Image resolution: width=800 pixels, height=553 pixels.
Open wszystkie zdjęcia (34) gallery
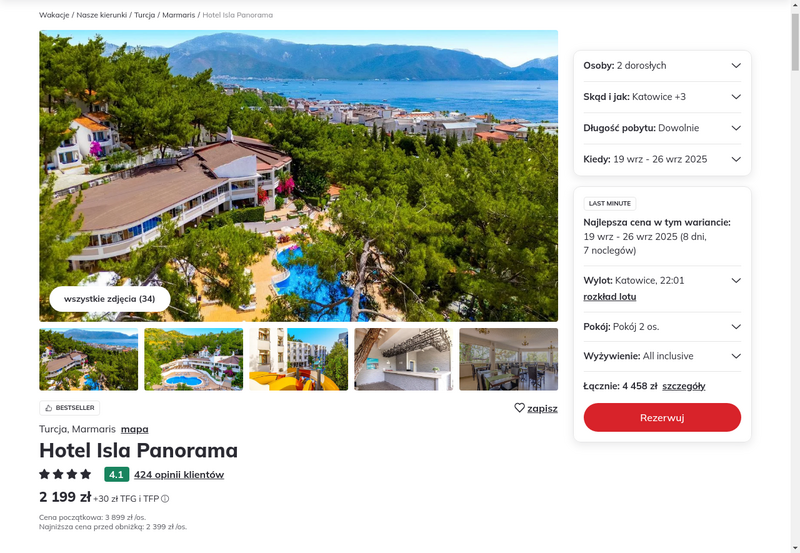(x=110, y=299)
